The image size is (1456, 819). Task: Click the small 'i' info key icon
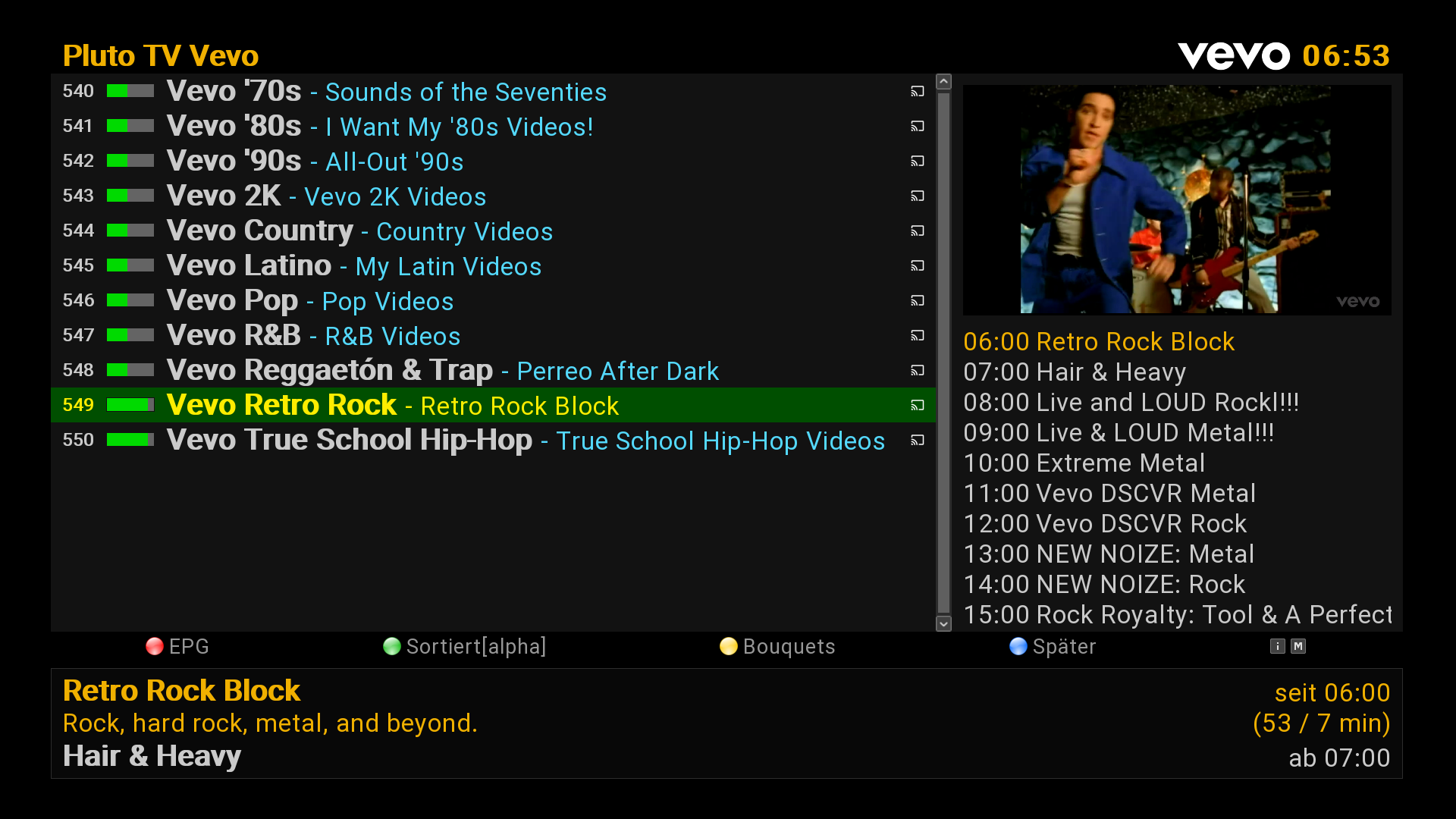tap(1278, 646)
